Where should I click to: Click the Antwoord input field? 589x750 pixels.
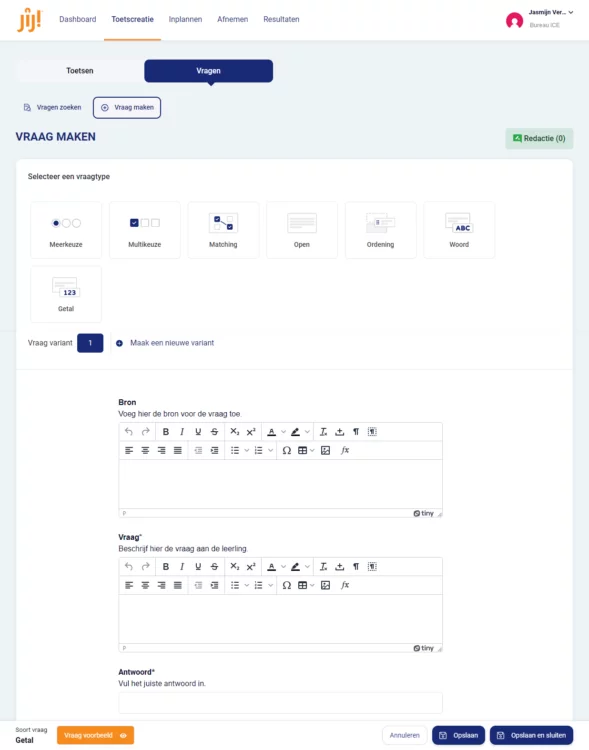point(280,703)
